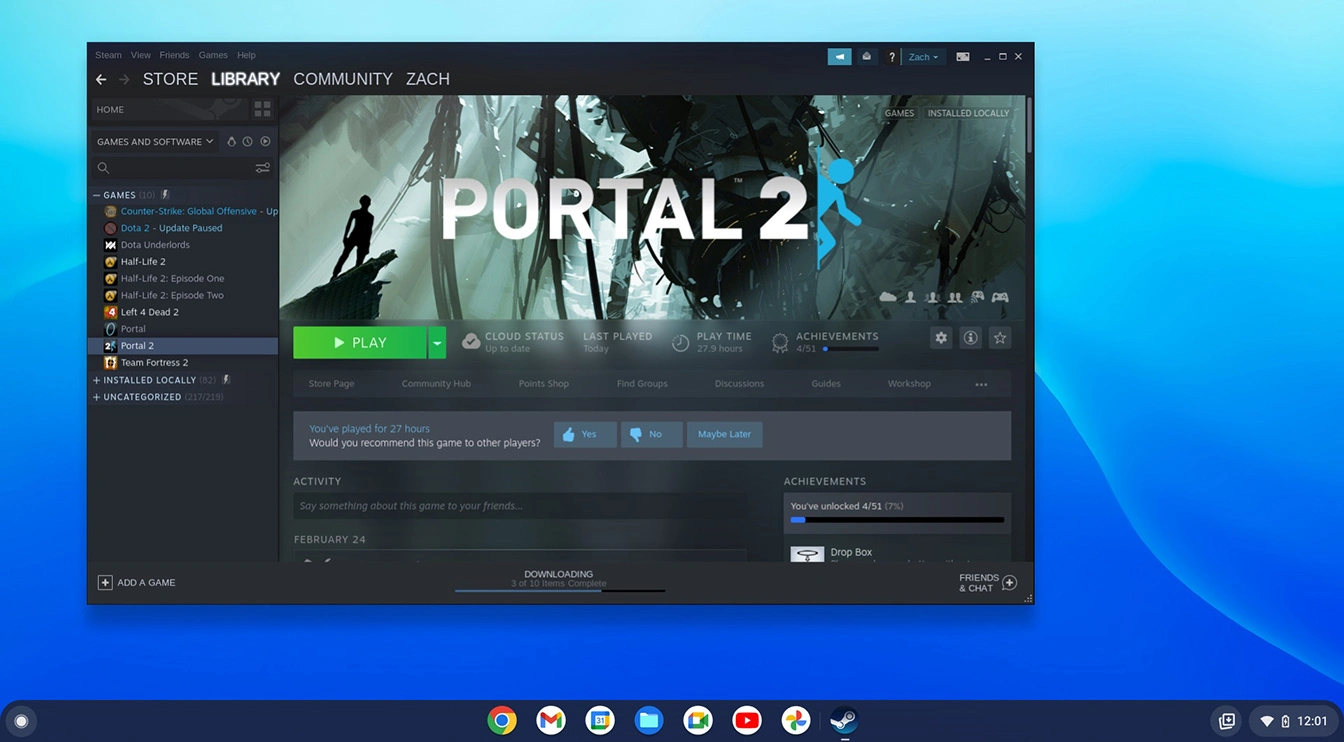
Task: Click the header achievements 4/51 bar
Action: click(x=851, y=349)
